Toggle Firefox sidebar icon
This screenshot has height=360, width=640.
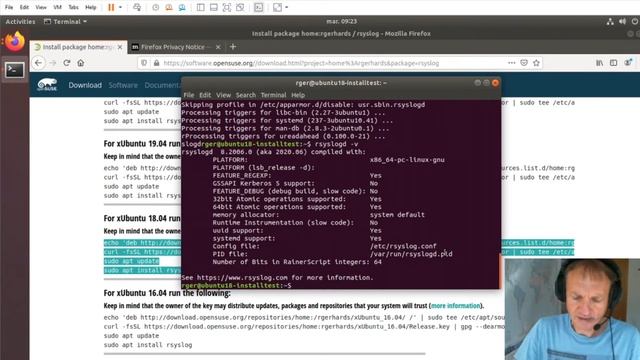pos(613,63)
